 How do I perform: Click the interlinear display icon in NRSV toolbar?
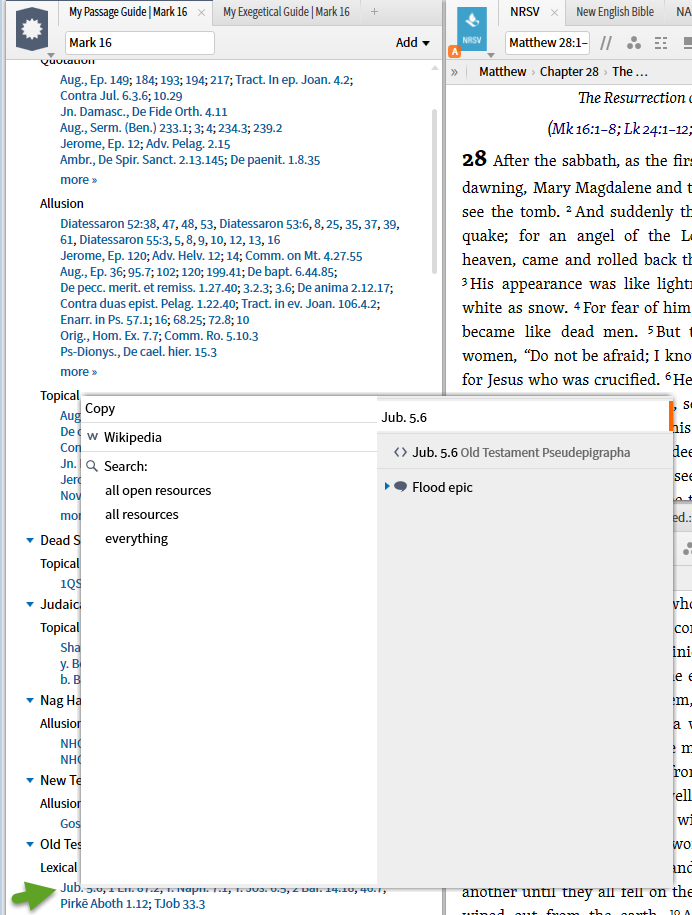tap(660, 43)
